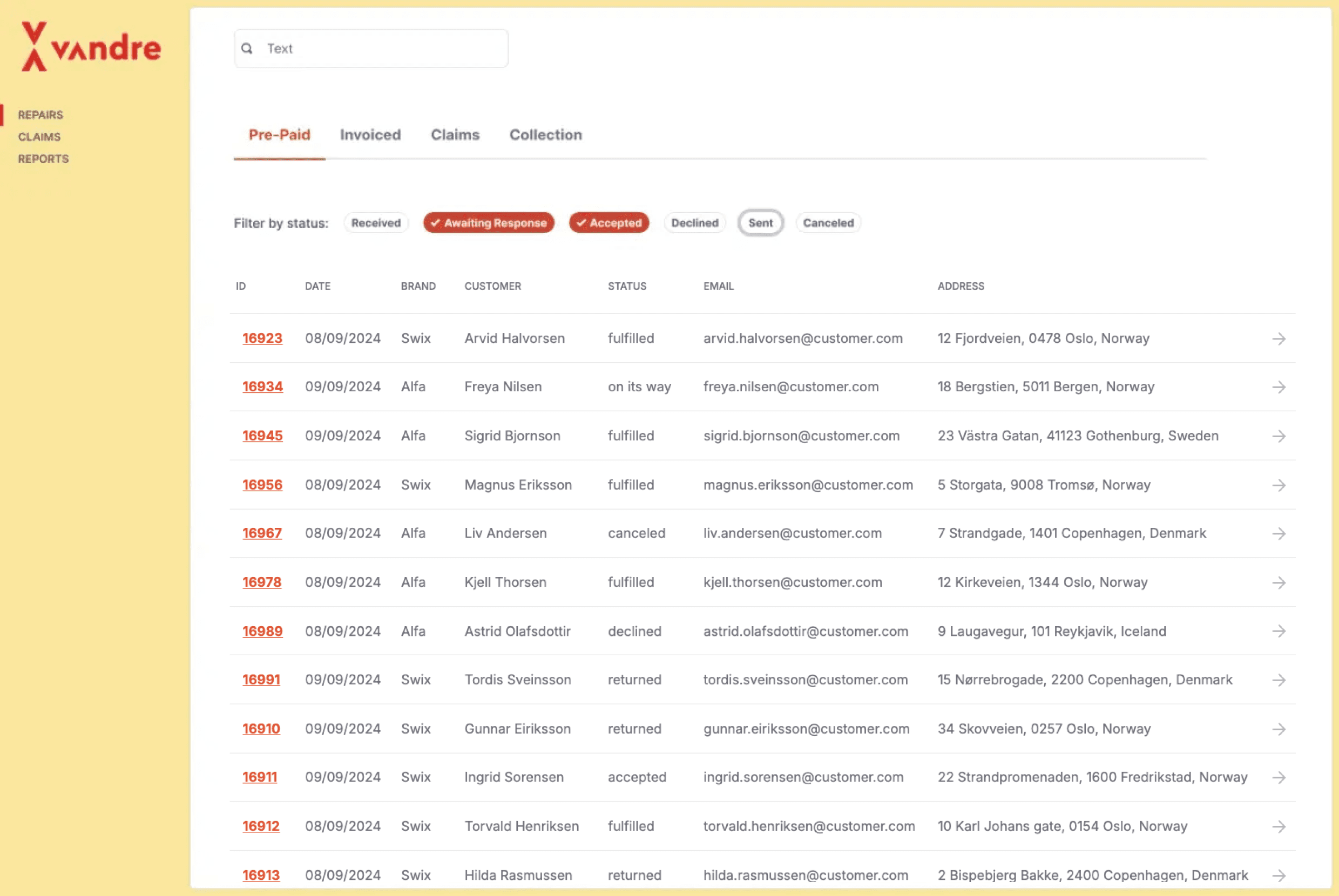Enable the Received filter chip

[375, 223]
